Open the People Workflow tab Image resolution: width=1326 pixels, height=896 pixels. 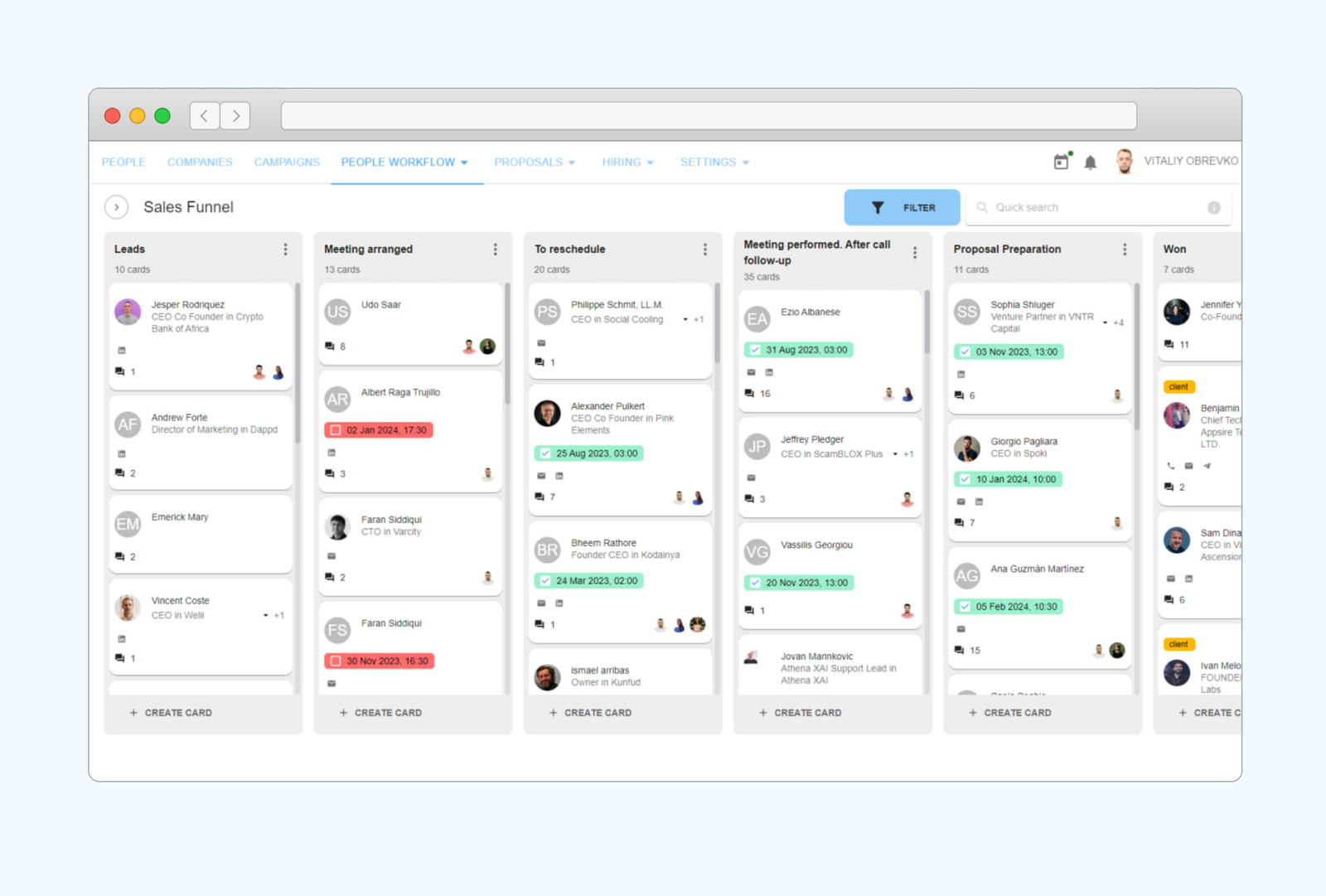[x=404, y=162]
